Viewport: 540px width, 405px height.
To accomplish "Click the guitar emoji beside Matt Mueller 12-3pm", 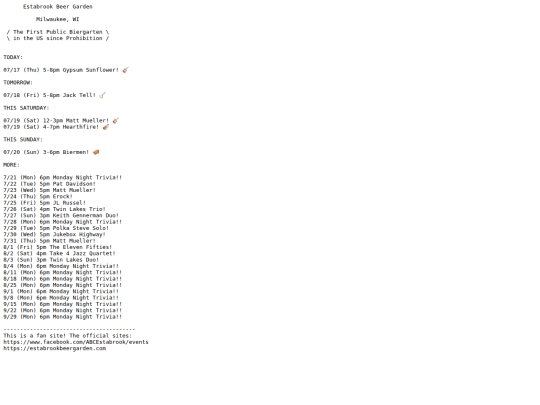I will pyautogui.click(x=115, y=121).
